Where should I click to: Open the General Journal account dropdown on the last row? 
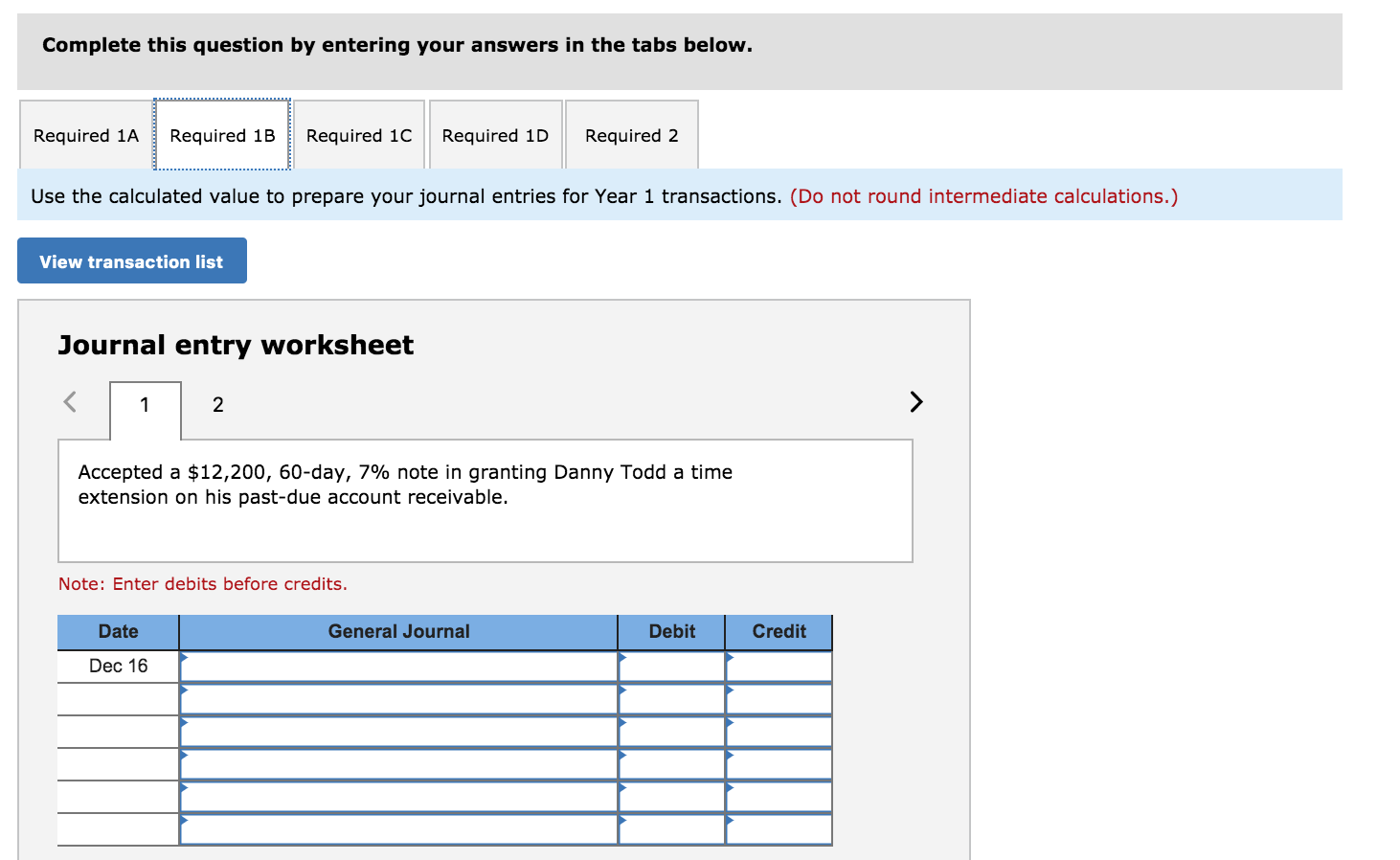click(398, 829)
